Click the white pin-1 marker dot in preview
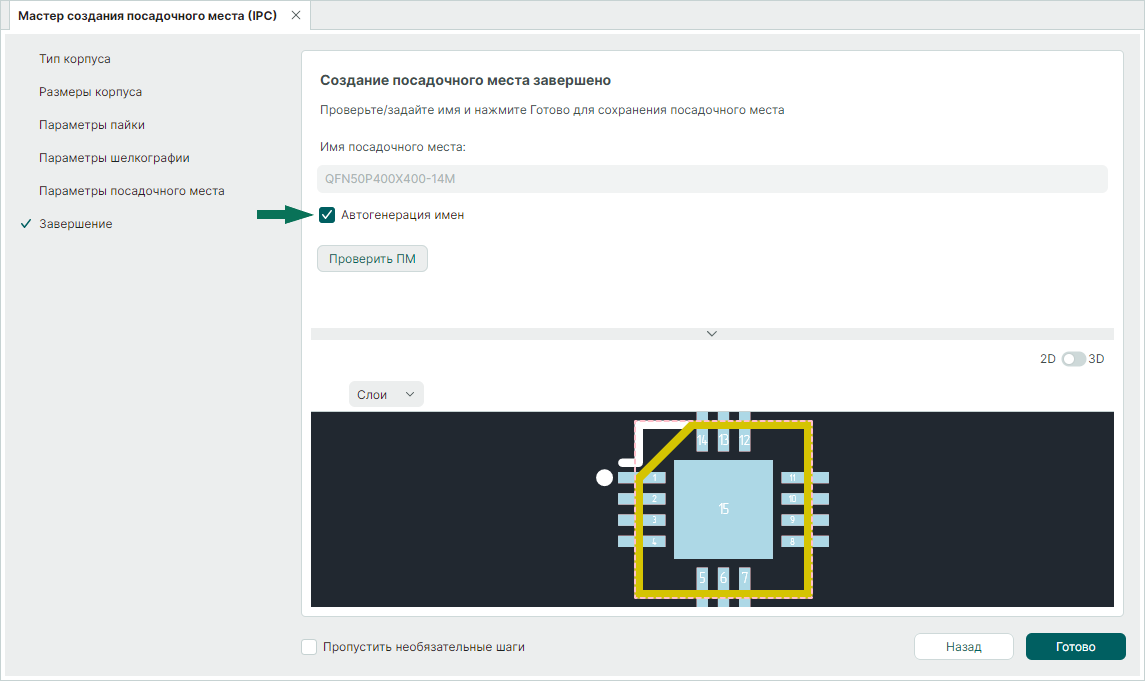The width and height of the screenshot is (1145, 681). pos(604,478)
